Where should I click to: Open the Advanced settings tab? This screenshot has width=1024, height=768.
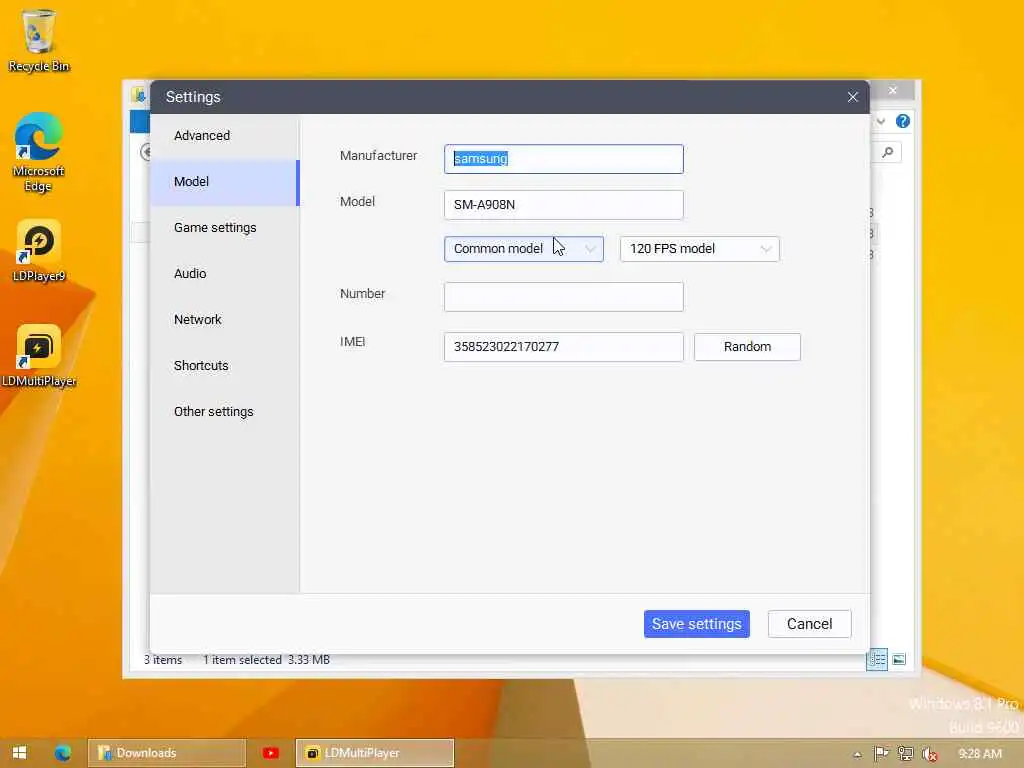(225, 136)
